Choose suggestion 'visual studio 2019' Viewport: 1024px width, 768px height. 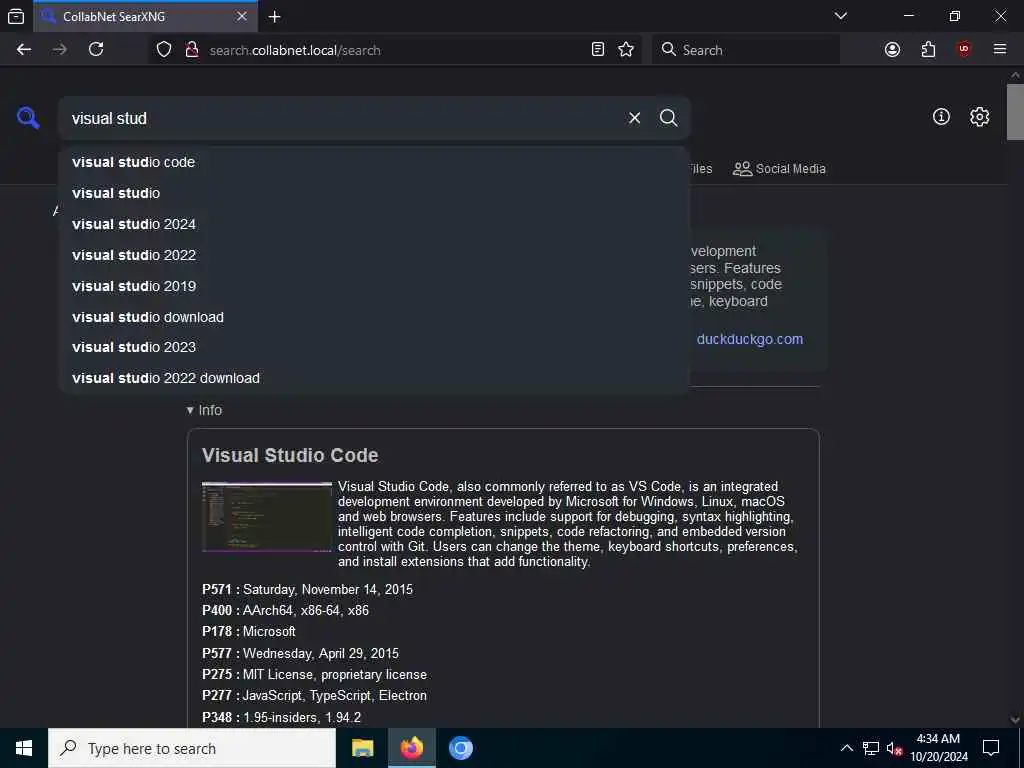tap(374, 286)
